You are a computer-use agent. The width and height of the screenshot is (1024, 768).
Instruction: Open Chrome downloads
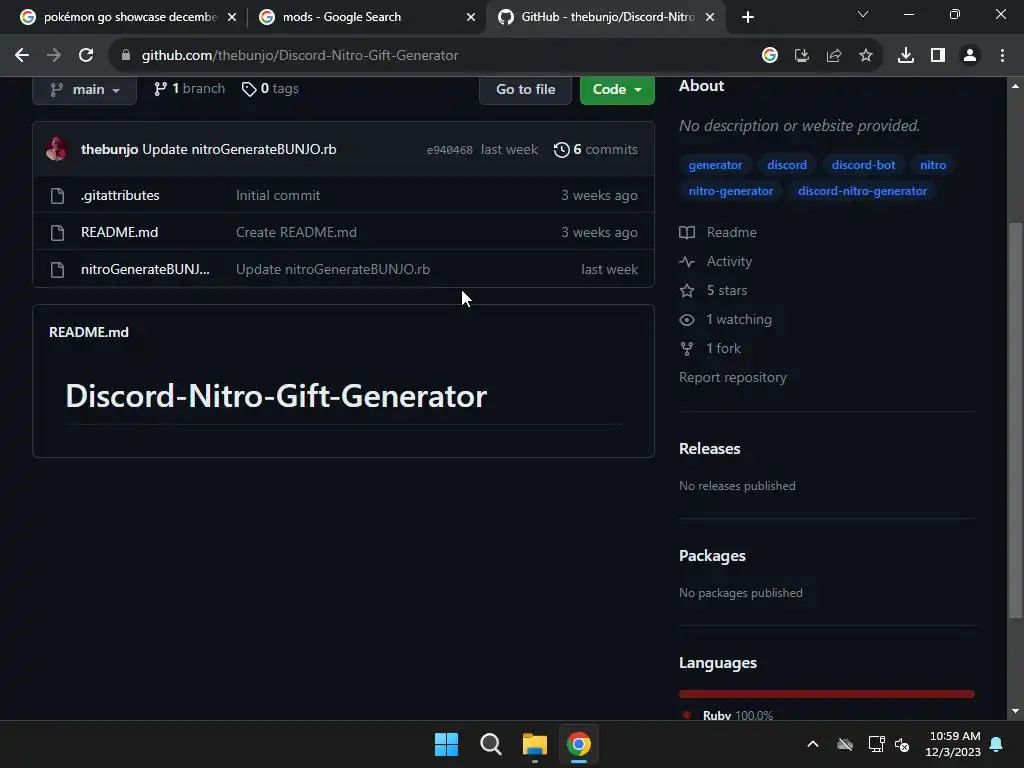point(906,56)
